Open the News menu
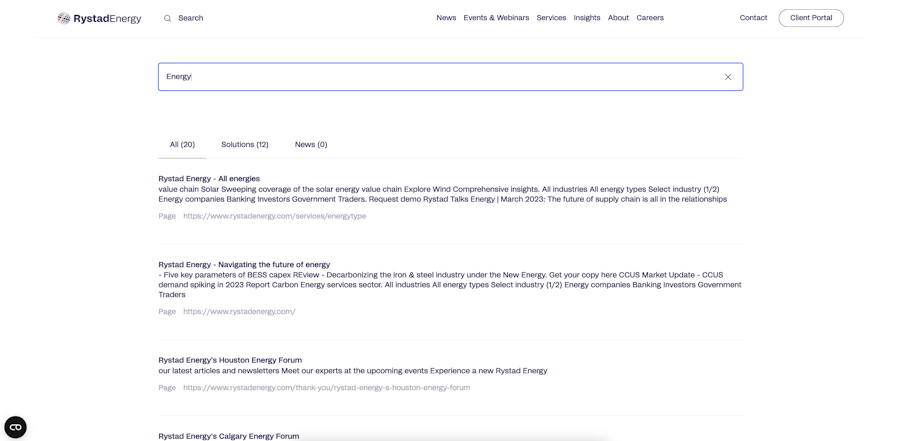 (446, 18)
